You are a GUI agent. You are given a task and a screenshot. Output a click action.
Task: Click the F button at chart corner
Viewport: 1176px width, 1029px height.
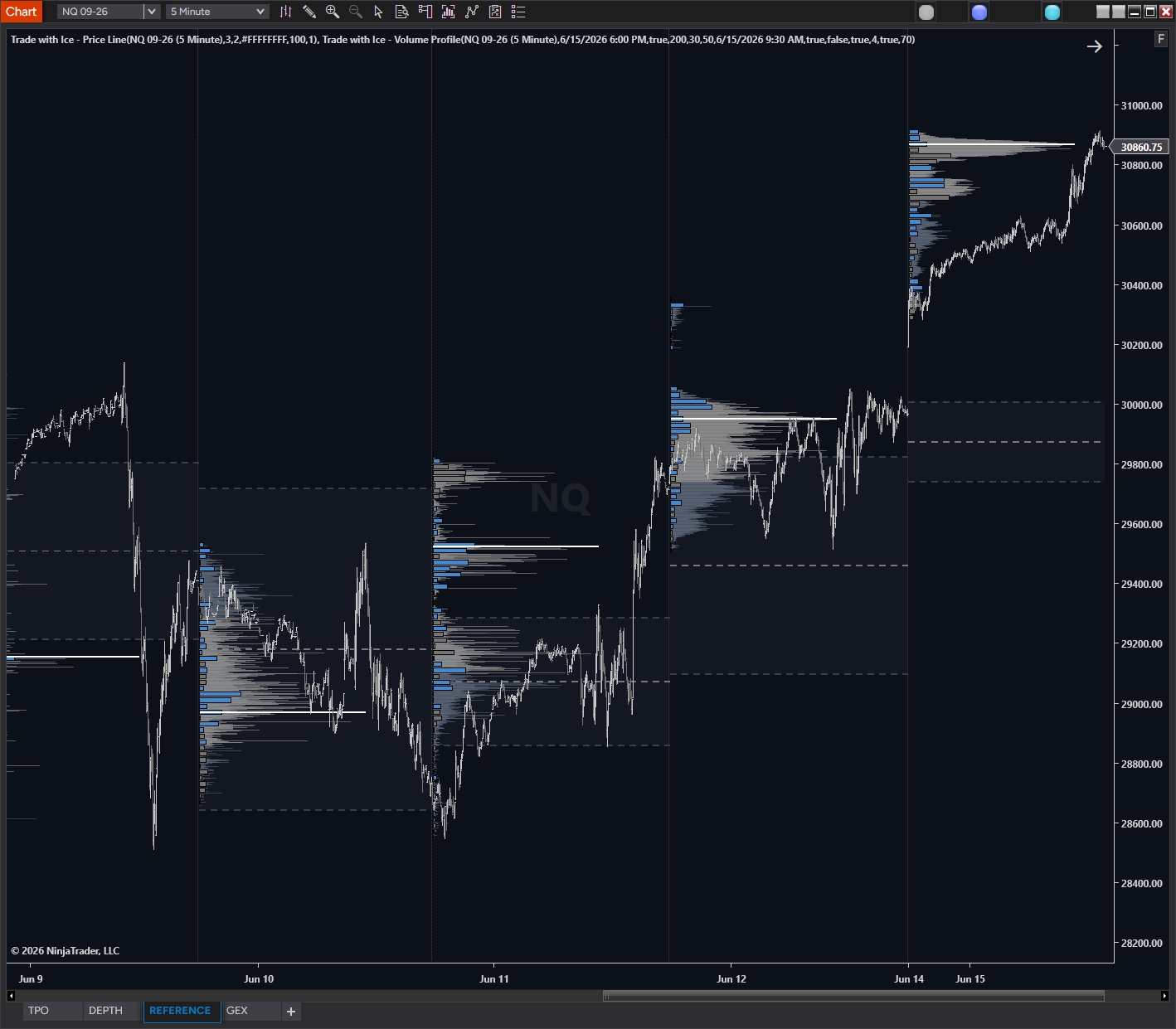tap(1161, 39)
